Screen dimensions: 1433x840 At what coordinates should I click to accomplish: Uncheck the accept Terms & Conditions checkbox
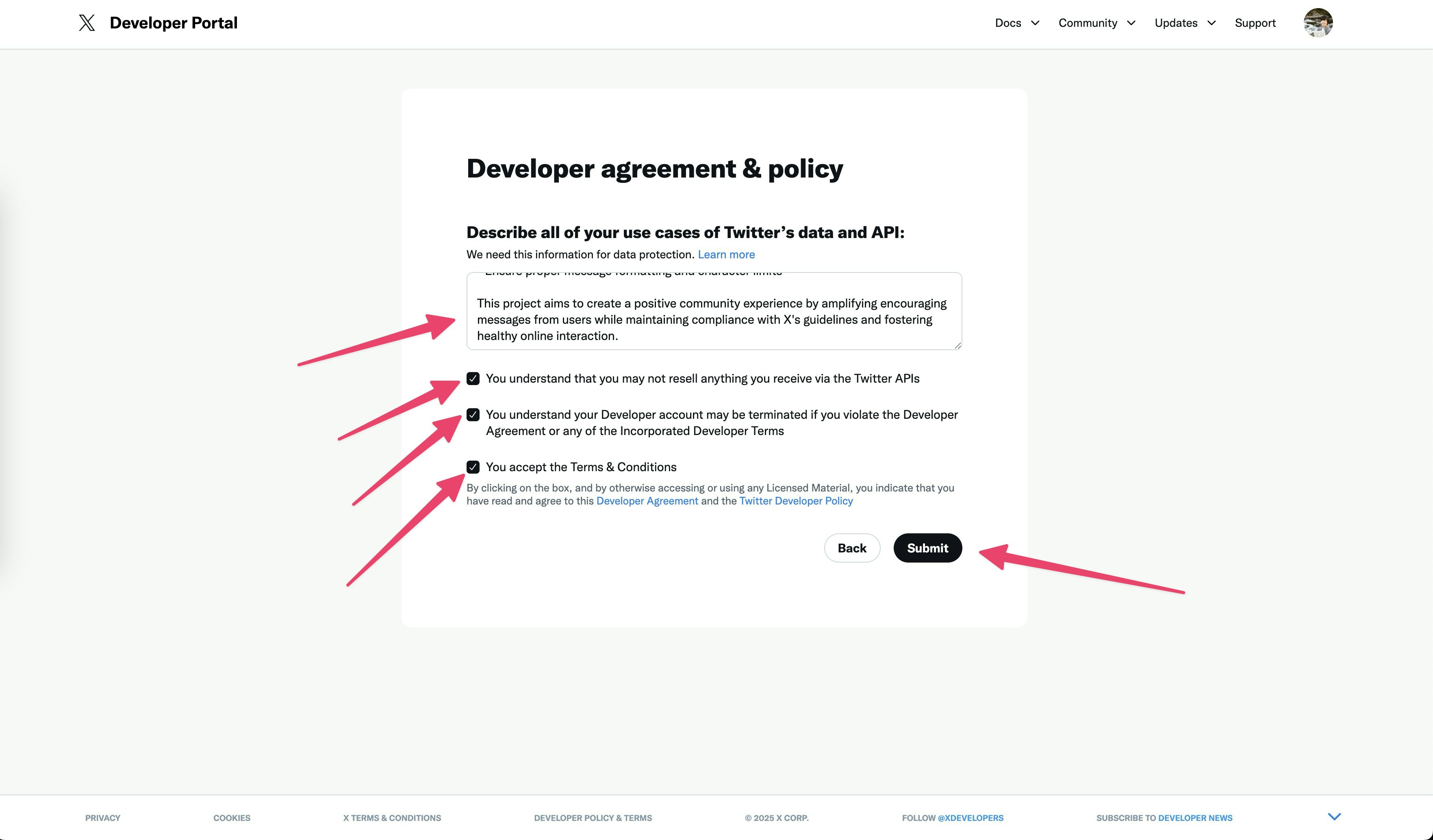pos(473,467)
